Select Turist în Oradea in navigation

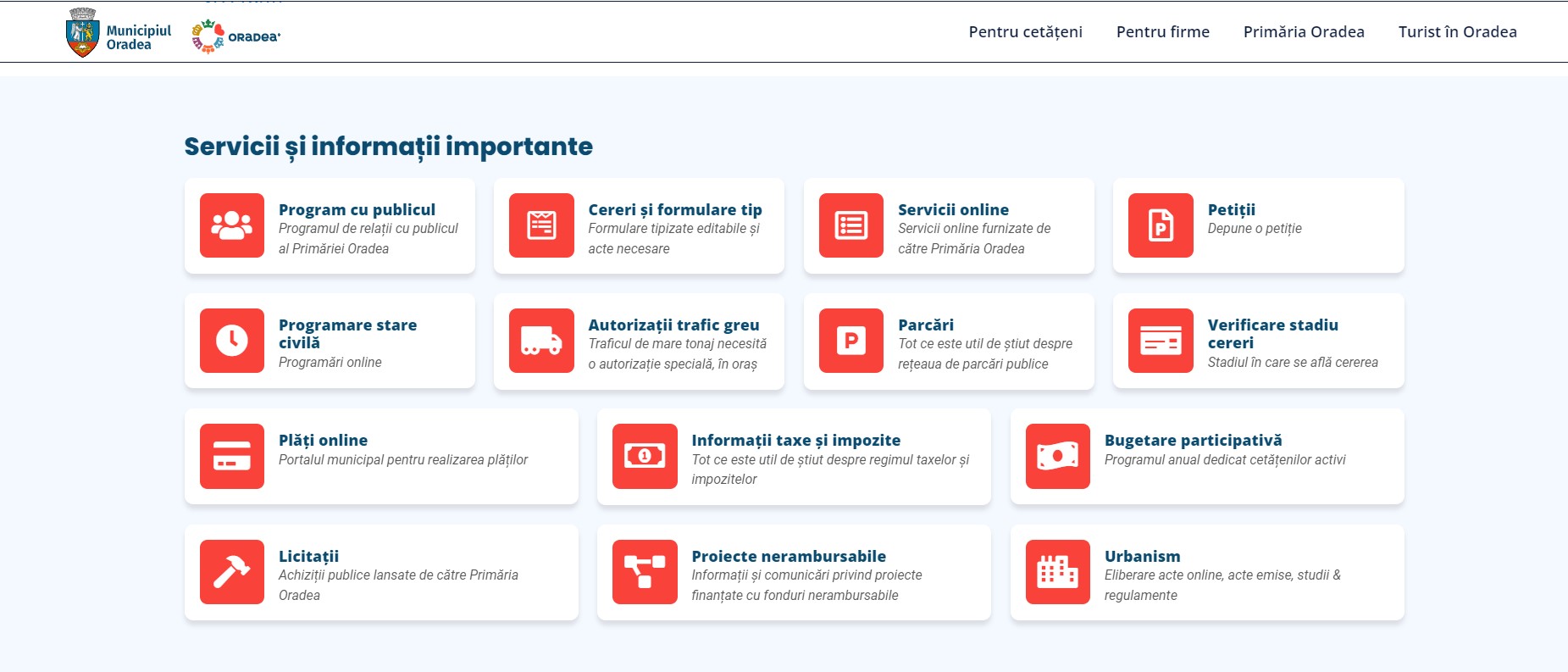pos(1457,32)
